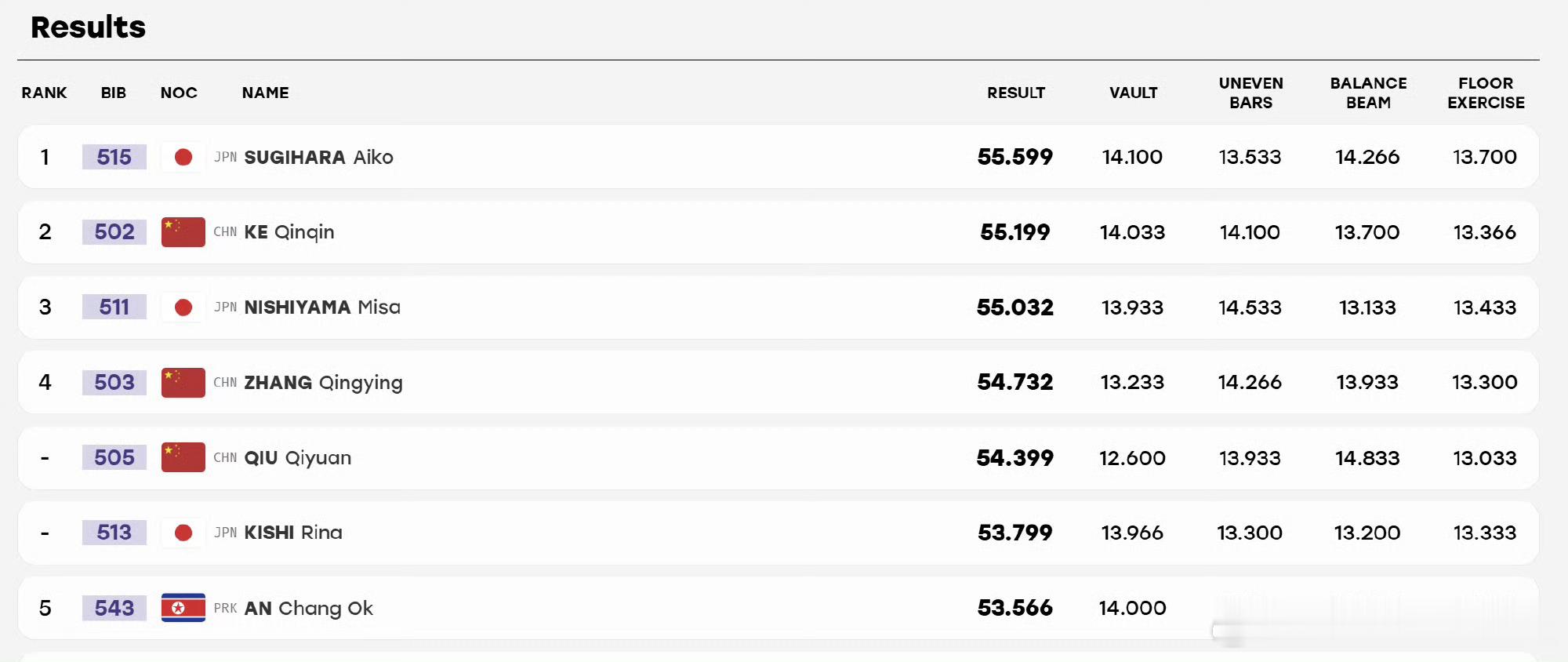Select bib number 515 badge
The height and width of the screenshot is (662, 1568).
coord(114,157)
